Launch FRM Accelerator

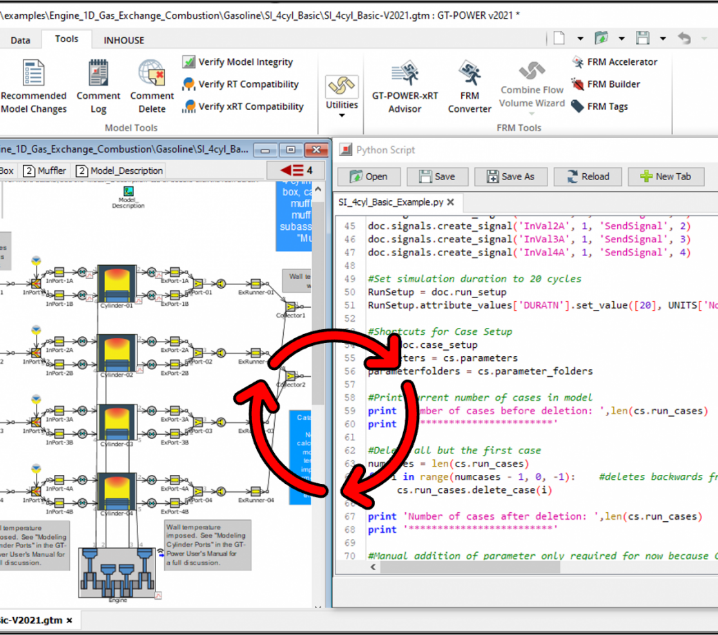tap(614, 62)
